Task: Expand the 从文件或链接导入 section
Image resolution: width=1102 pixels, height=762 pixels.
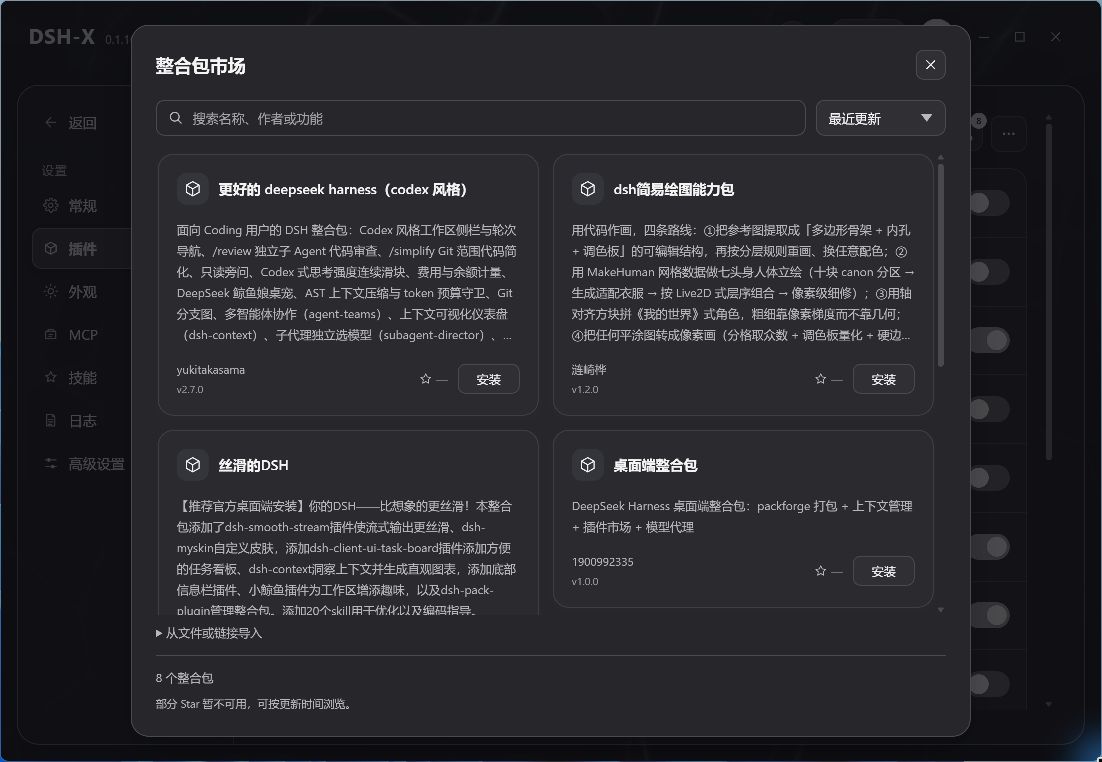Action: pos(209,633)
